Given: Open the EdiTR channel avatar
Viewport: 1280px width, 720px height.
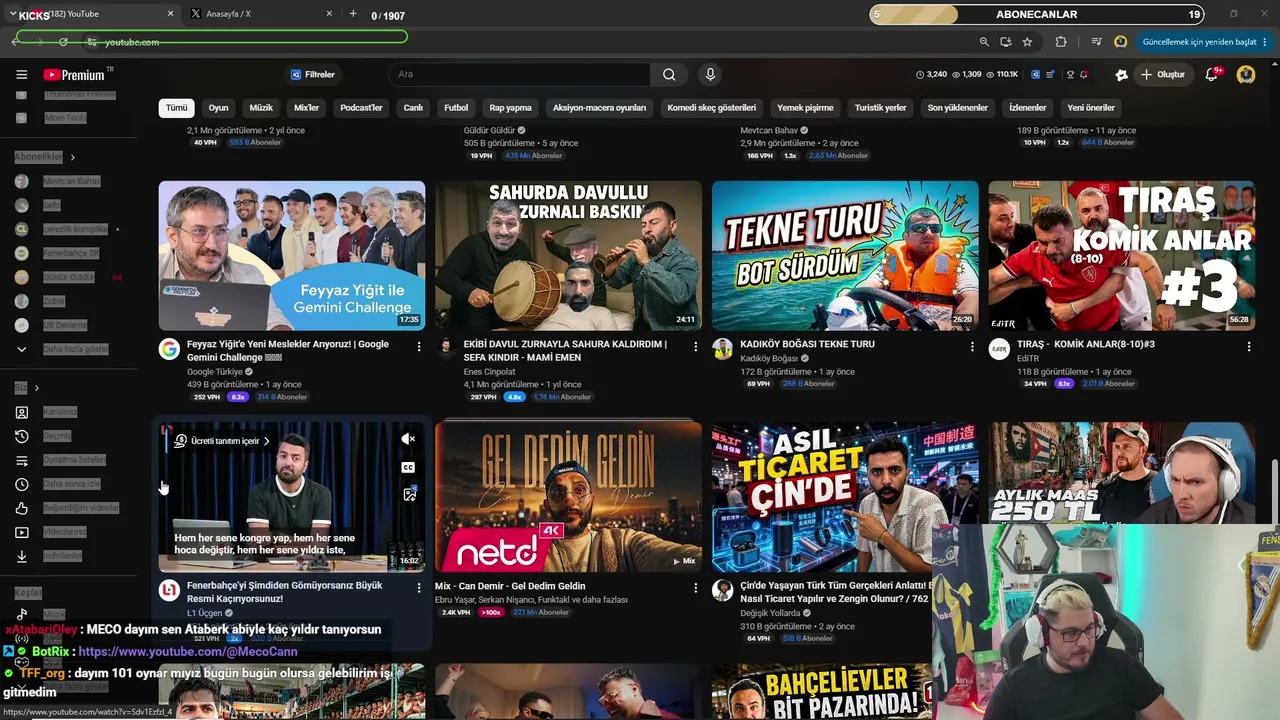Looking at the screenshot, I should (x=999, y=349).
